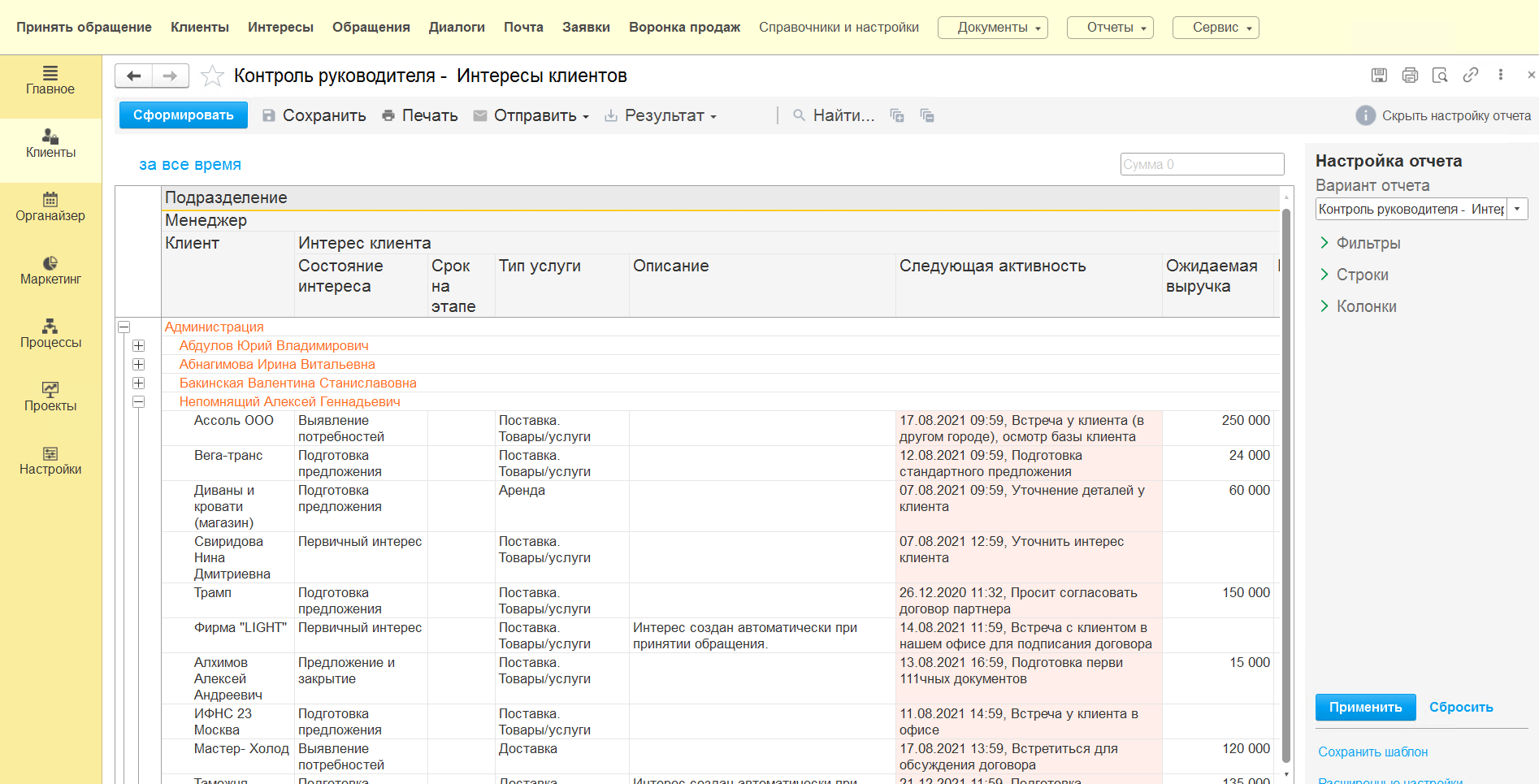Click the Сбросить link
Image resolution: width=1539 pixels, height=784 pixels.
pyautogui.click(x=1461, y=707)
